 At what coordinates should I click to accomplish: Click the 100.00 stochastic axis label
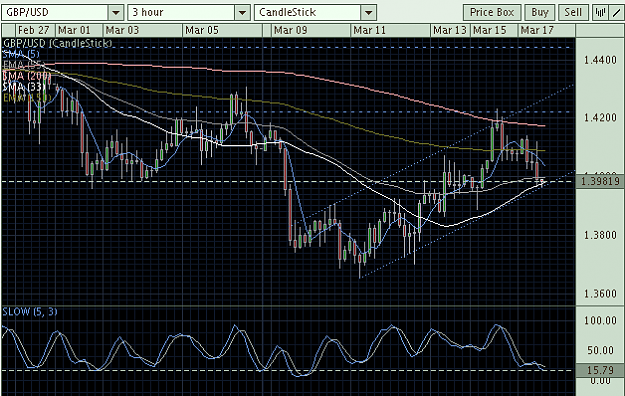(x=600, y=320)
